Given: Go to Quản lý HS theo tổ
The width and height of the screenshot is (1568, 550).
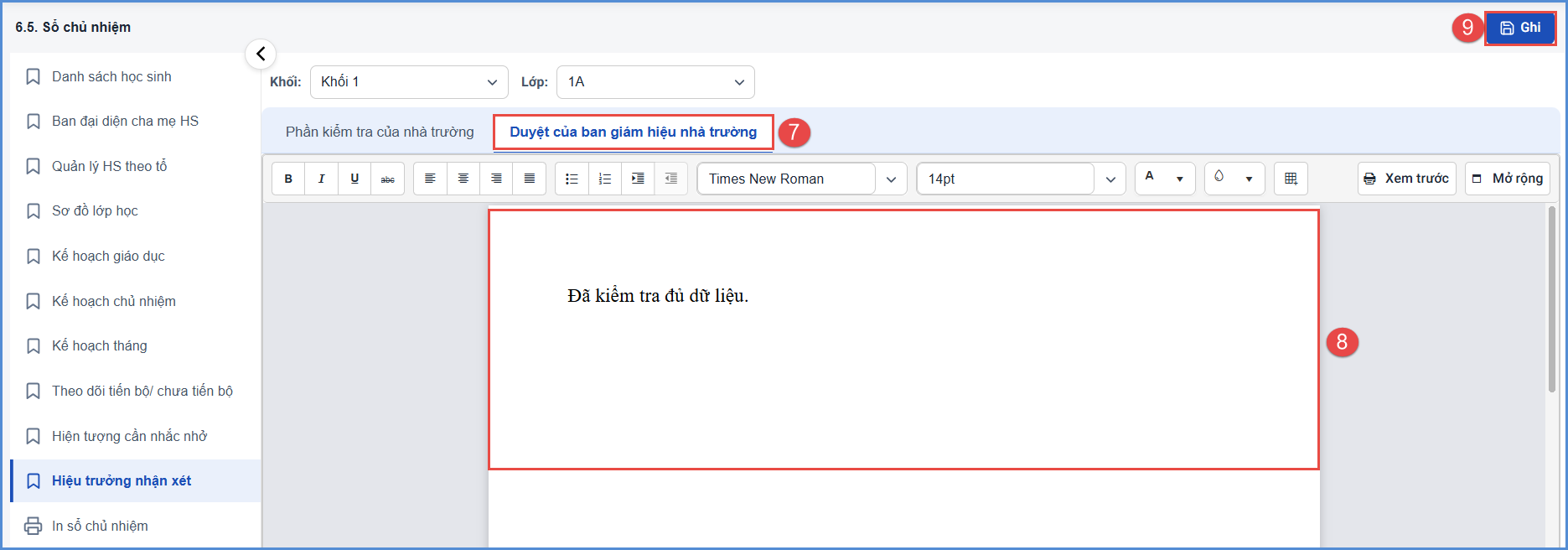Looking at the screenshot, I should 136,166.
